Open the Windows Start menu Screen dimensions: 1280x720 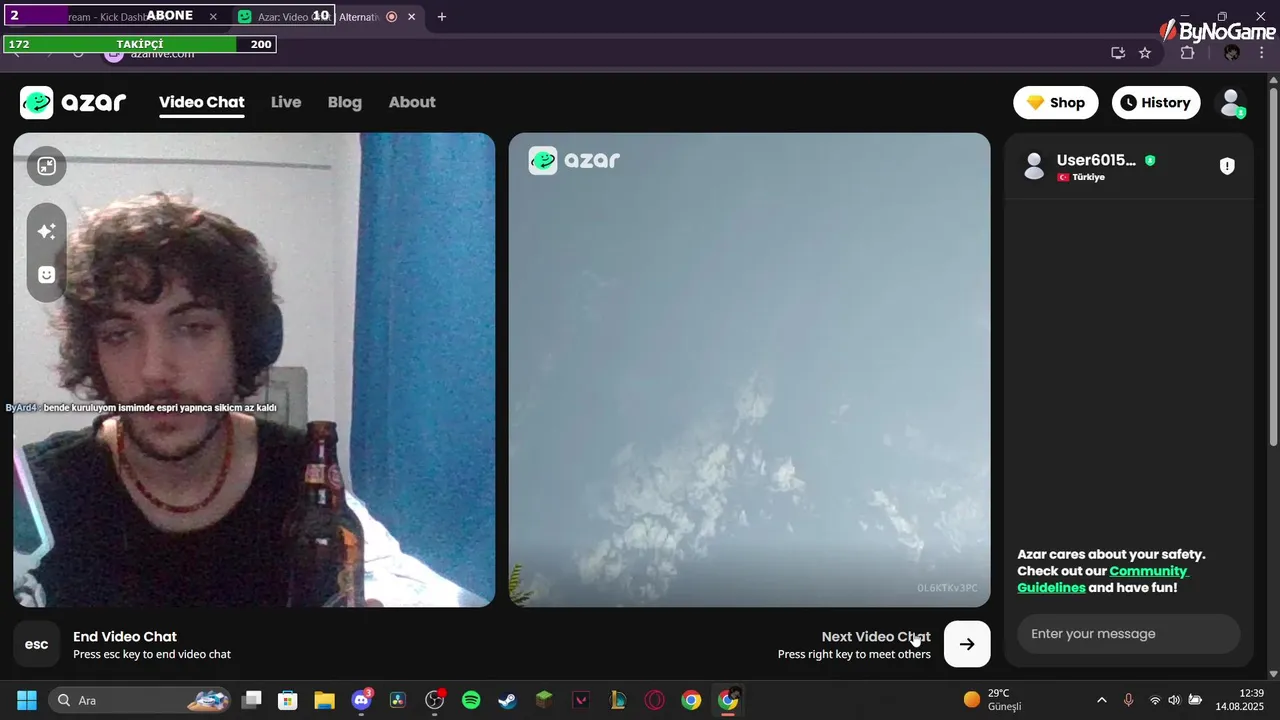click(27, 700)
